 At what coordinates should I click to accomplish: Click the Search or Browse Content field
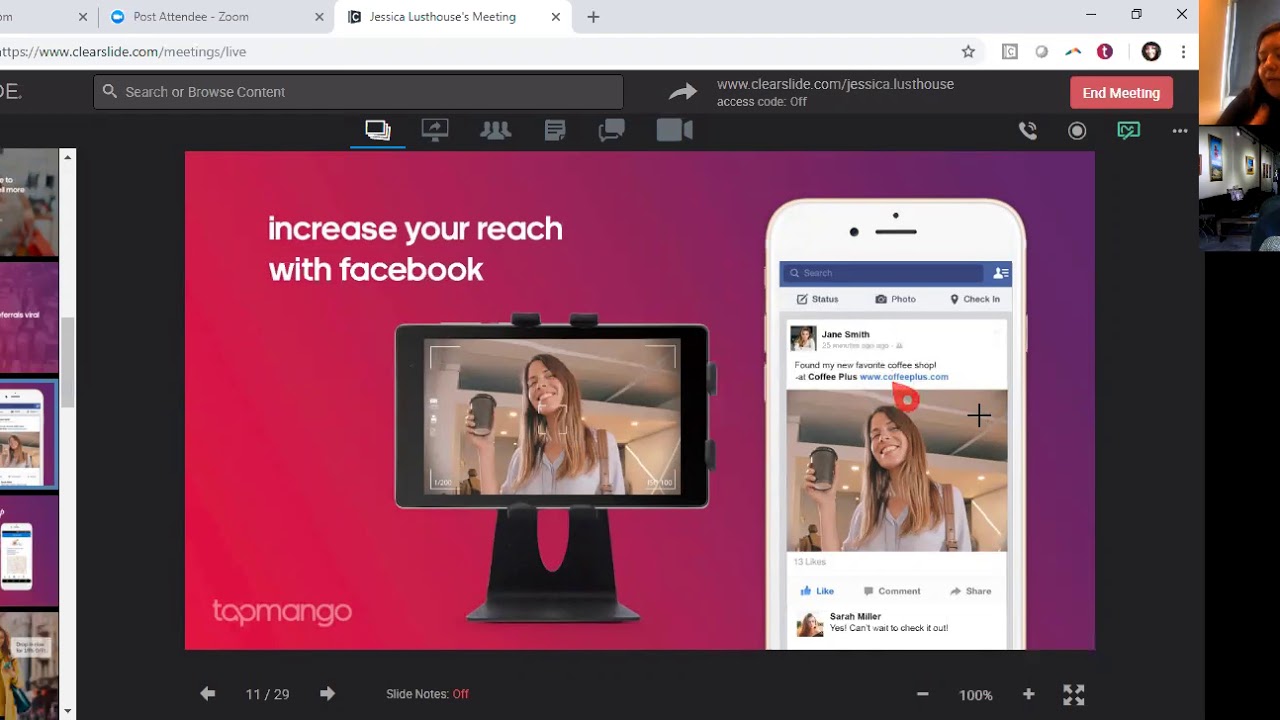point(358,92)
